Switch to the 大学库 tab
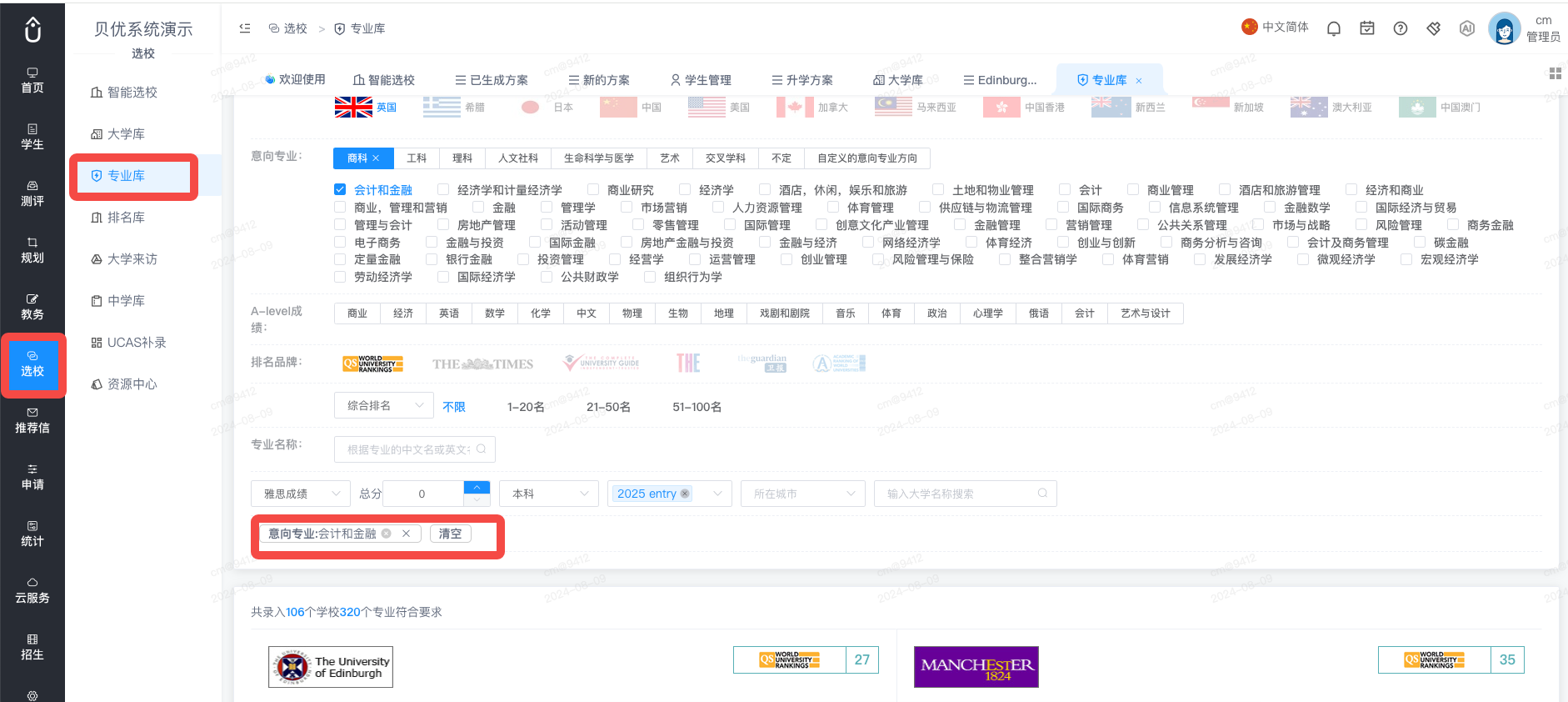The height and width of the screenshot is (702, 1568). 897,80
